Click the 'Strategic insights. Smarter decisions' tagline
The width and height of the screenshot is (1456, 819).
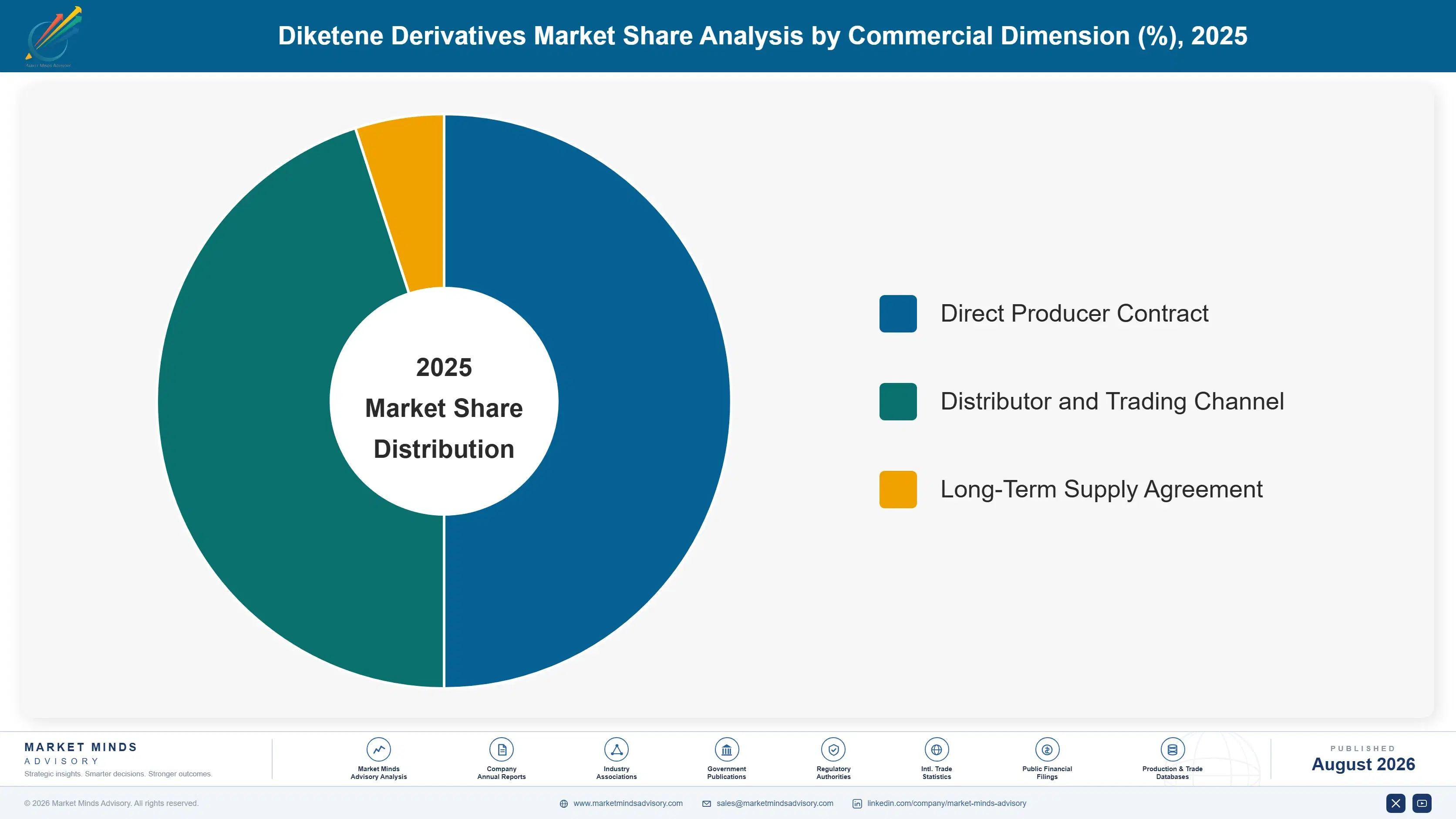pos(118,774)
